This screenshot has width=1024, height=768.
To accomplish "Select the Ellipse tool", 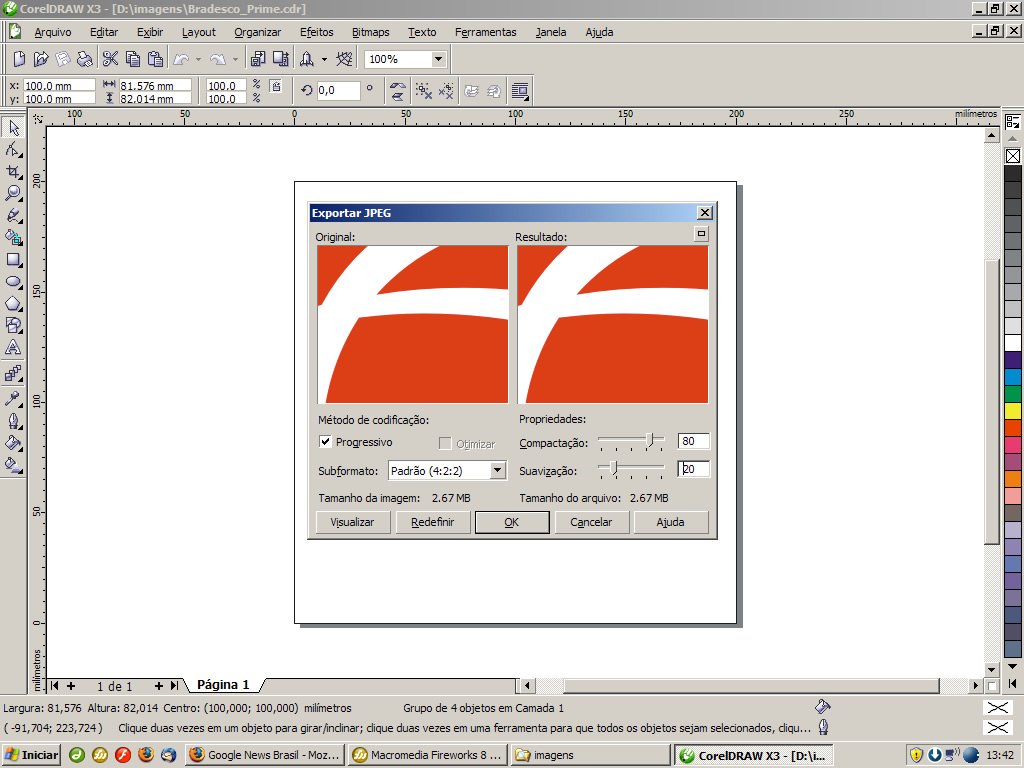I will click(x=13, y=281).
